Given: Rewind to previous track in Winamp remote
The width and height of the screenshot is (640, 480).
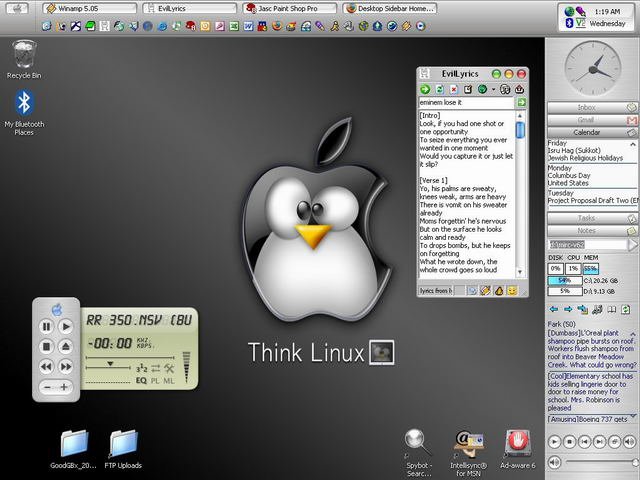Looking at the screenshot, I should tap(46, 367).
